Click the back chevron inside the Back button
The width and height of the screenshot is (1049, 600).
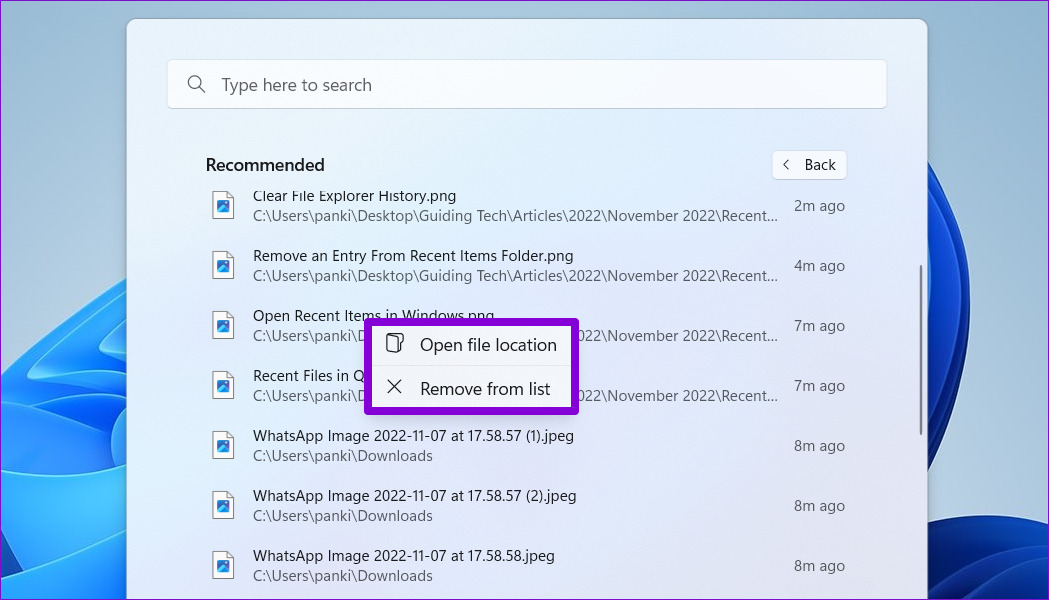click(x=789, y=164)
